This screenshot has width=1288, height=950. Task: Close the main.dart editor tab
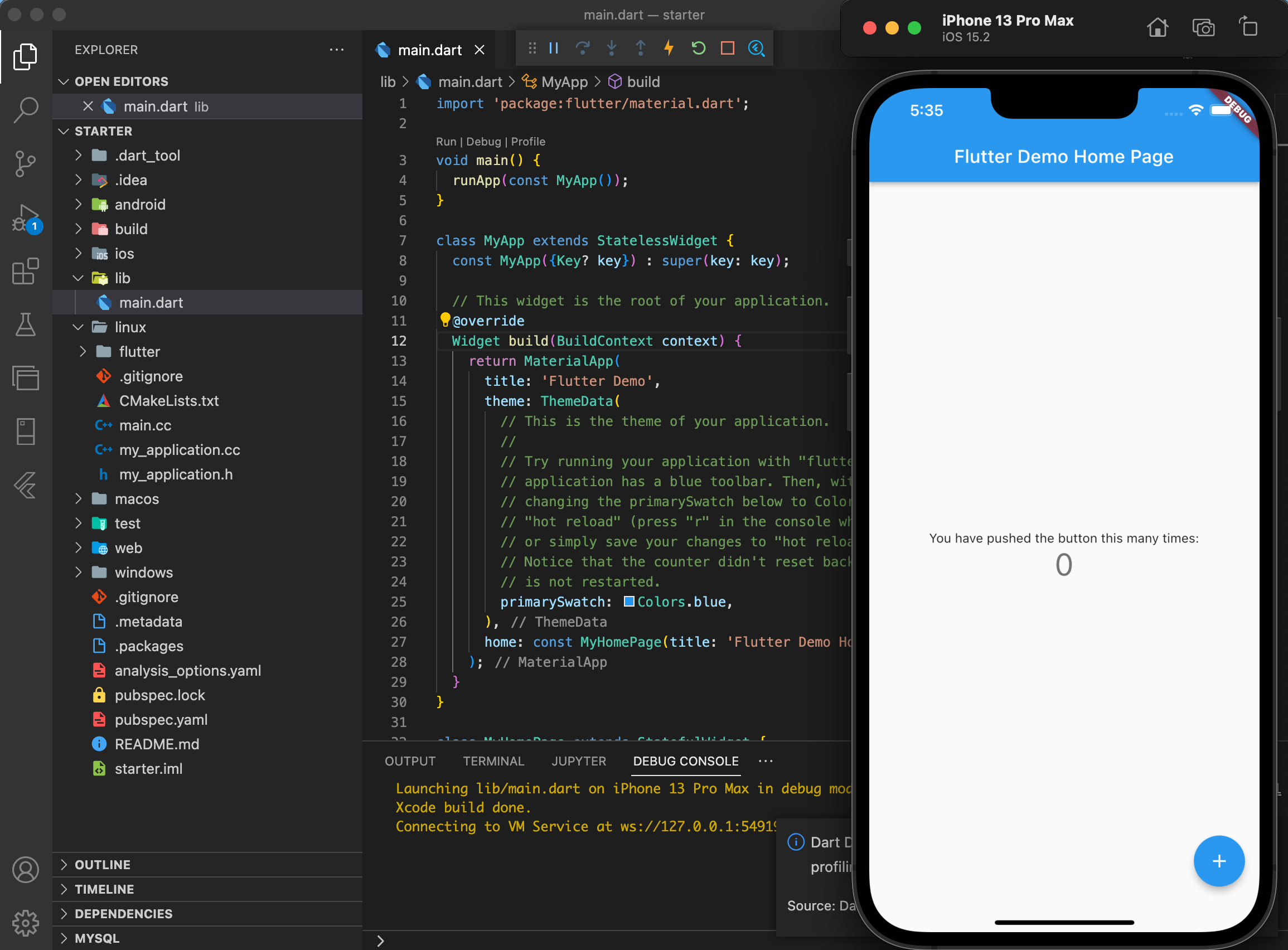(479, 50)
